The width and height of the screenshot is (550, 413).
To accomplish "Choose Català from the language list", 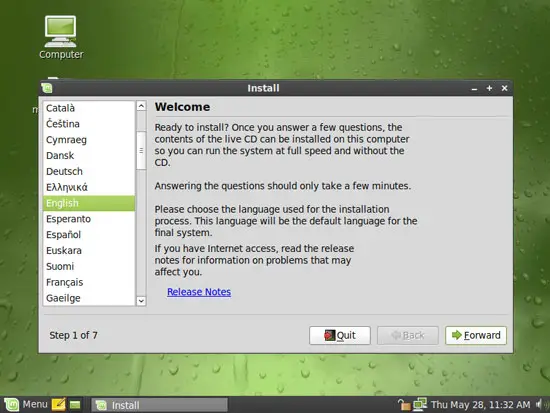I will pyautogui.click(x=89, y=108).
